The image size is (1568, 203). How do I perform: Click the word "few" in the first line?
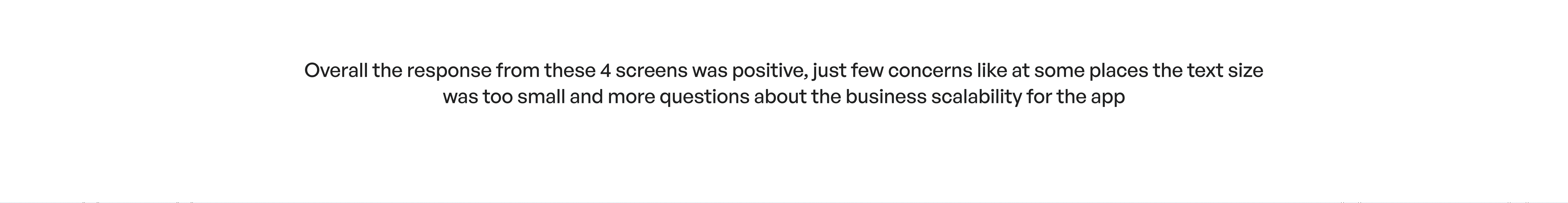pyautogui.click(x=867, y=71)
